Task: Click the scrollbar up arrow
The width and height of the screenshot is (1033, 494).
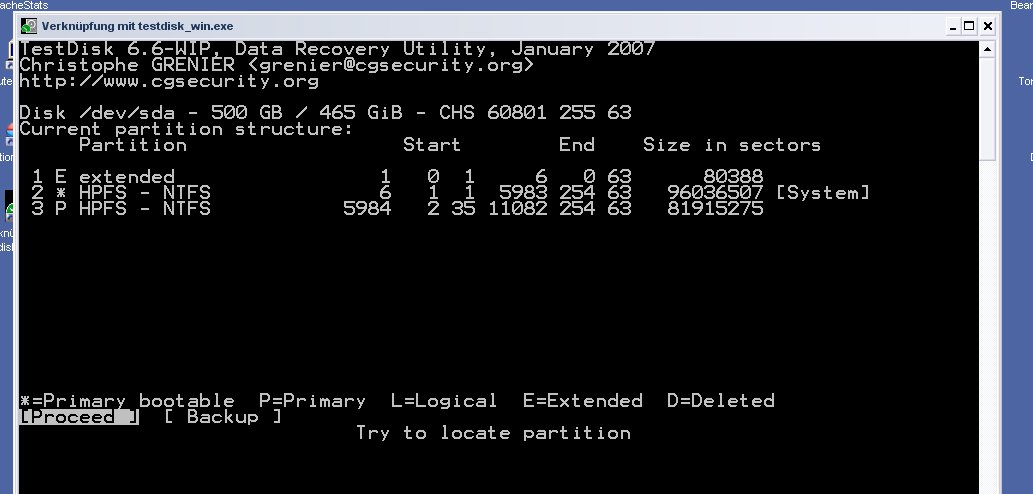Action: tap(988, 49)
